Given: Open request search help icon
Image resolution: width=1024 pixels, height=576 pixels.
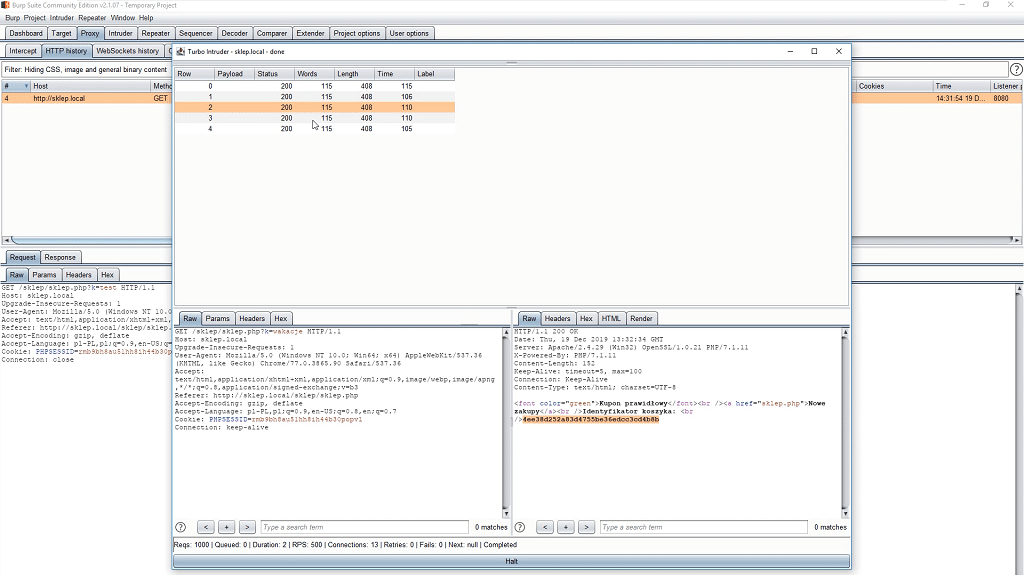Looking at the screenshot, I should (x=181, y=527).
